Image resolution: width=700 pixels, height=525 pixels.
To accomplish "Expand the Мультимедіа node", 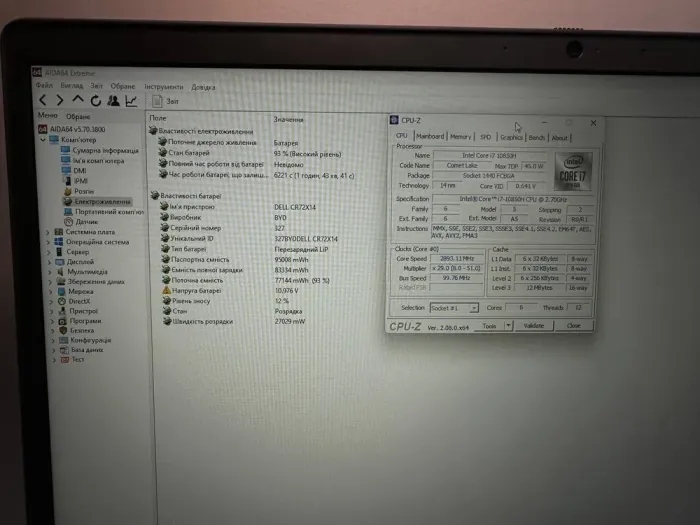I will 50,272.
